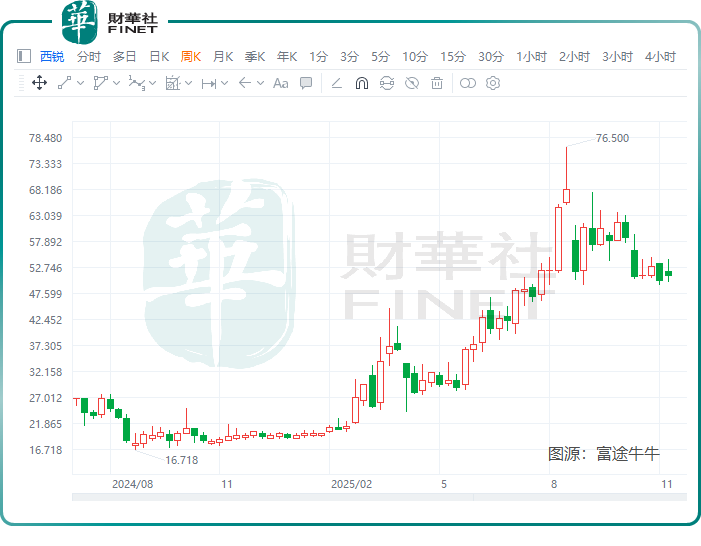Select the 4小时 interval
701x546 pixels.
[660, 57]
